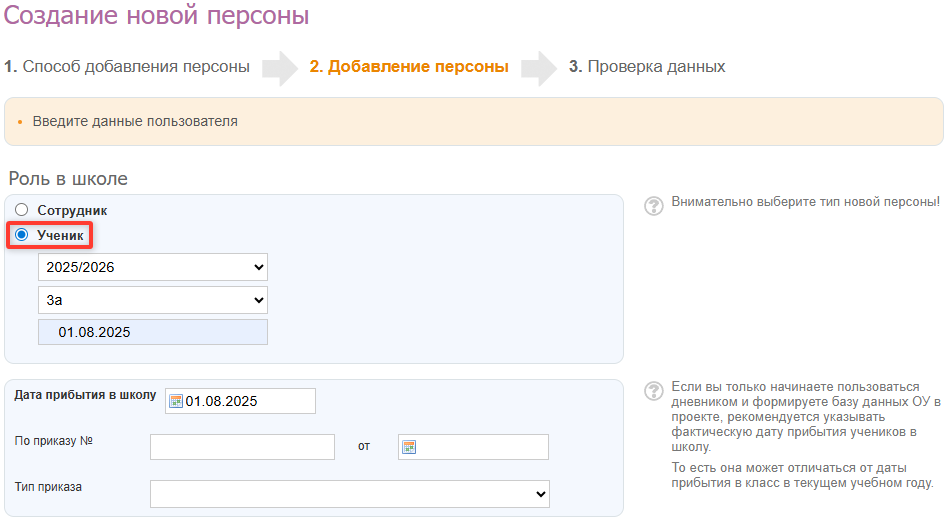Image resolution: width=951 pixels, height=519 pixels.
Task: Select the Ученик role radio button
Action: click(x=22, y=235)
